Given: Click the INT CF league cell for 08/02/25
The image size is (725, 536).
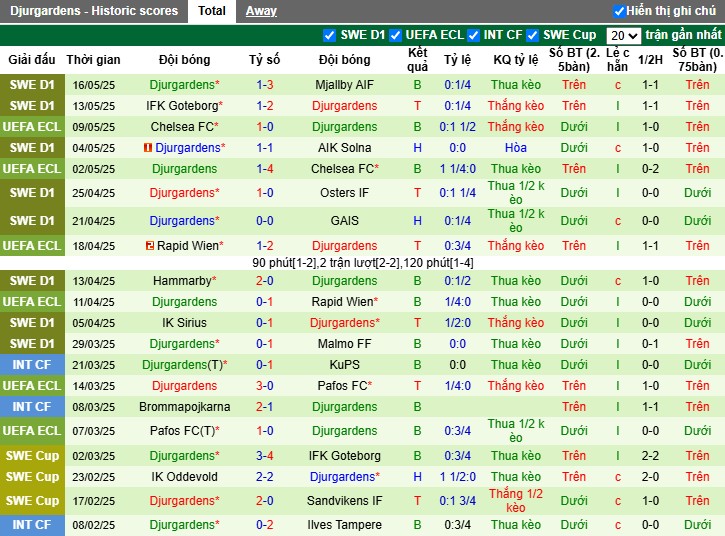Looking at the screenshot, I should 32,525.
